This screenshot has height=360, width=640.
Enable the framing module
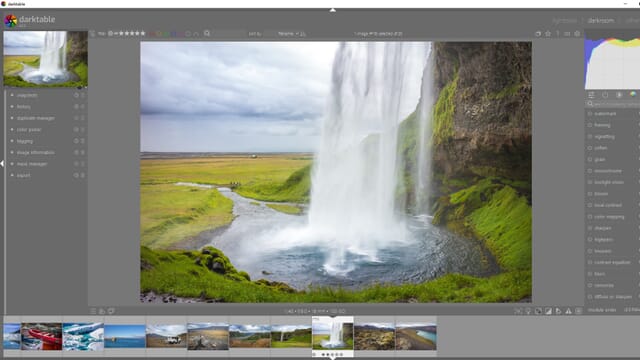pos(590,125)
